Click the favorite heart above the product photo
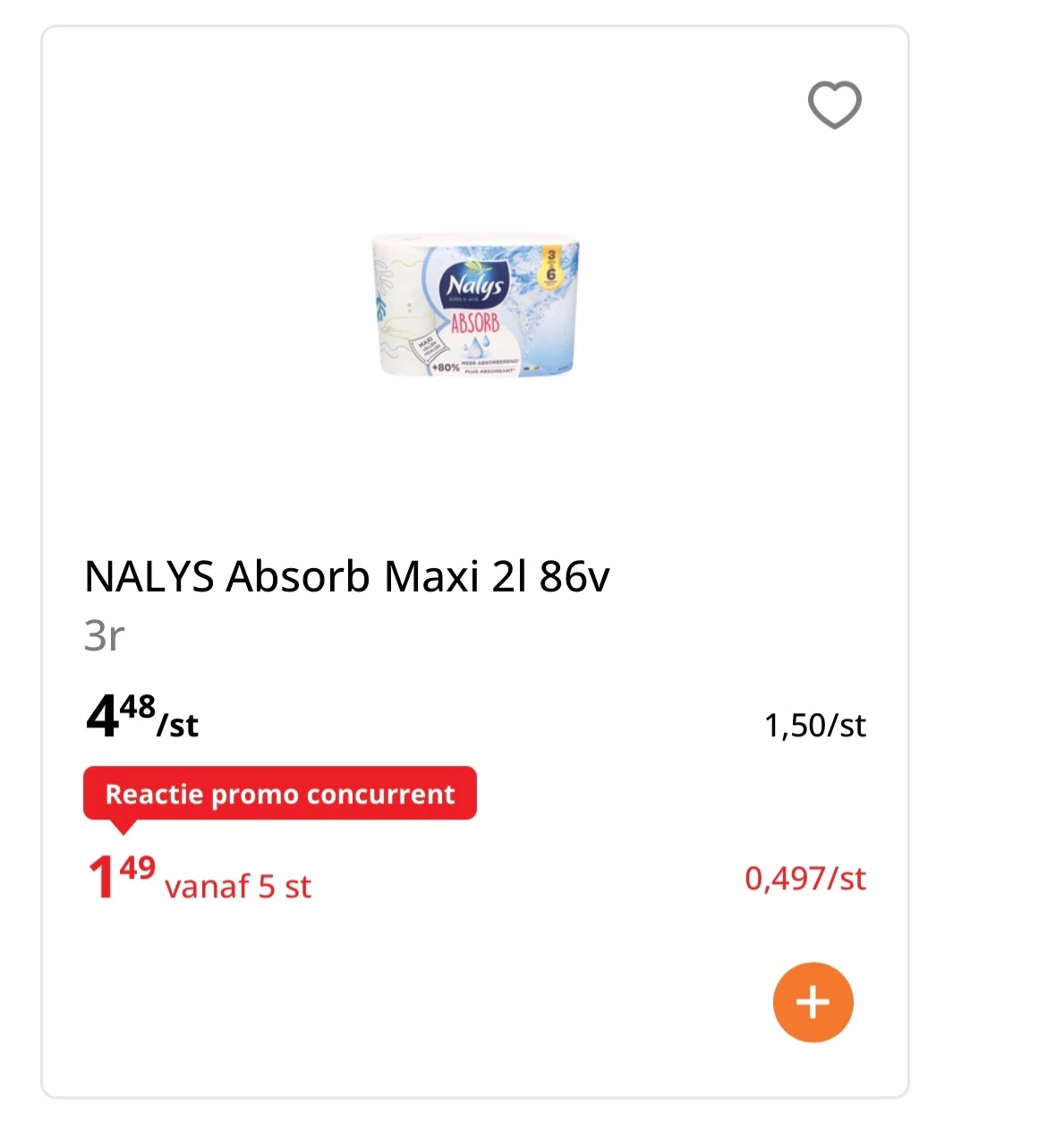The height and width of the screenshot is (1148, 1047). click(833, 104)
